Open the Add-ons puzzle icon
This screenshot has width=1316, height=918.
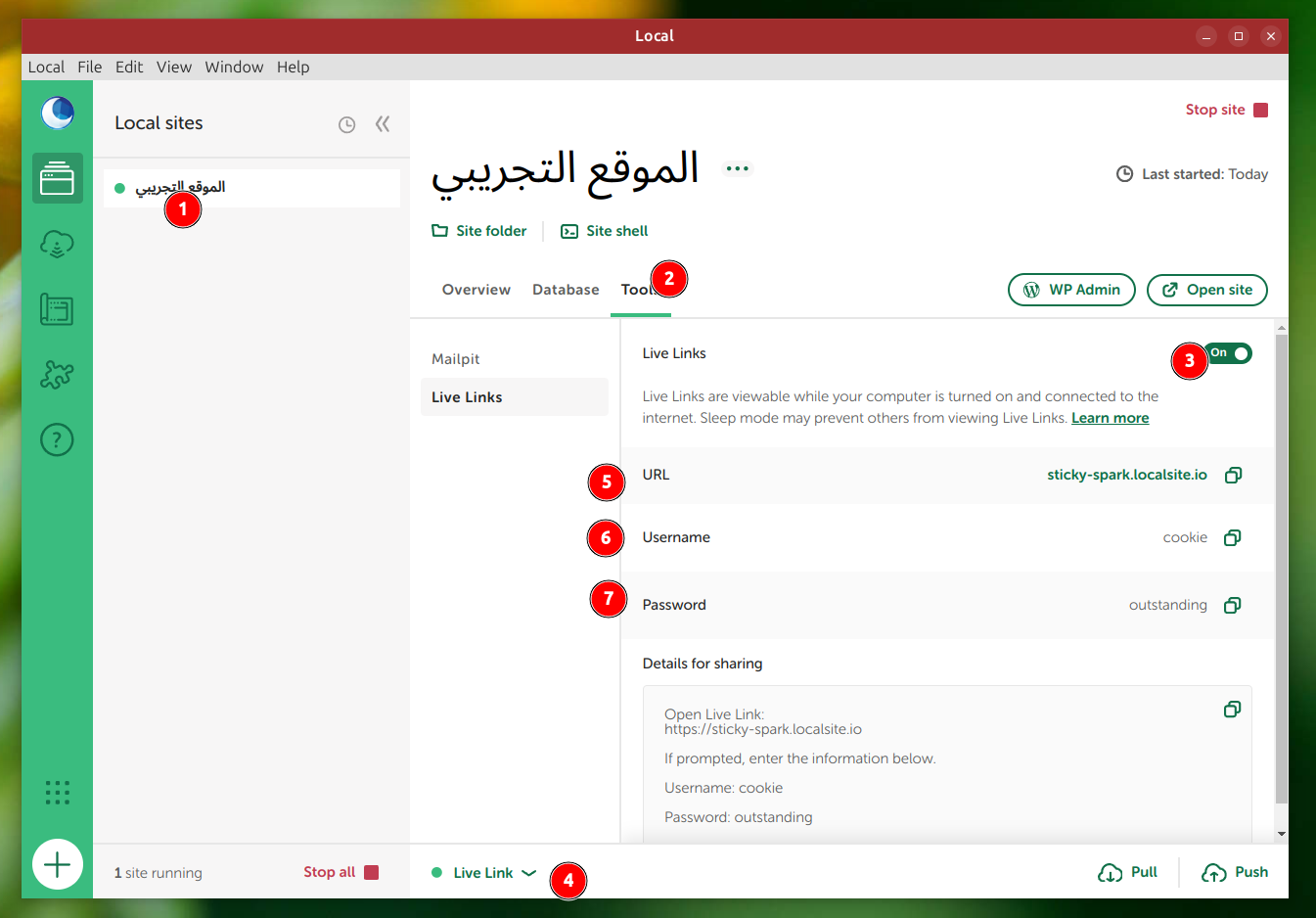(x=57, y=374)
